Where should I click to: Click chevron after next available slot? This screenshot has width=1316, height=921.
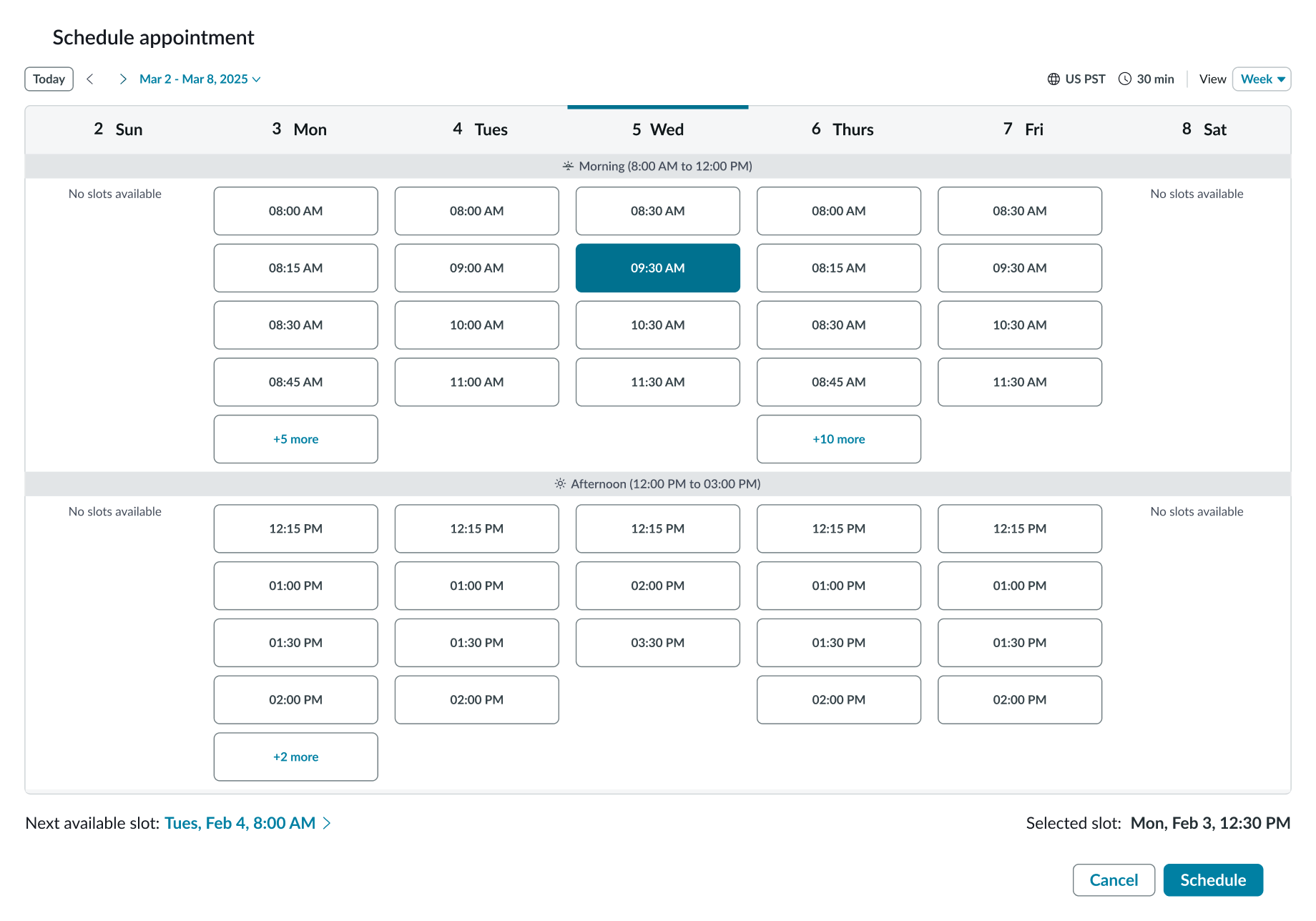pos(327,824)
